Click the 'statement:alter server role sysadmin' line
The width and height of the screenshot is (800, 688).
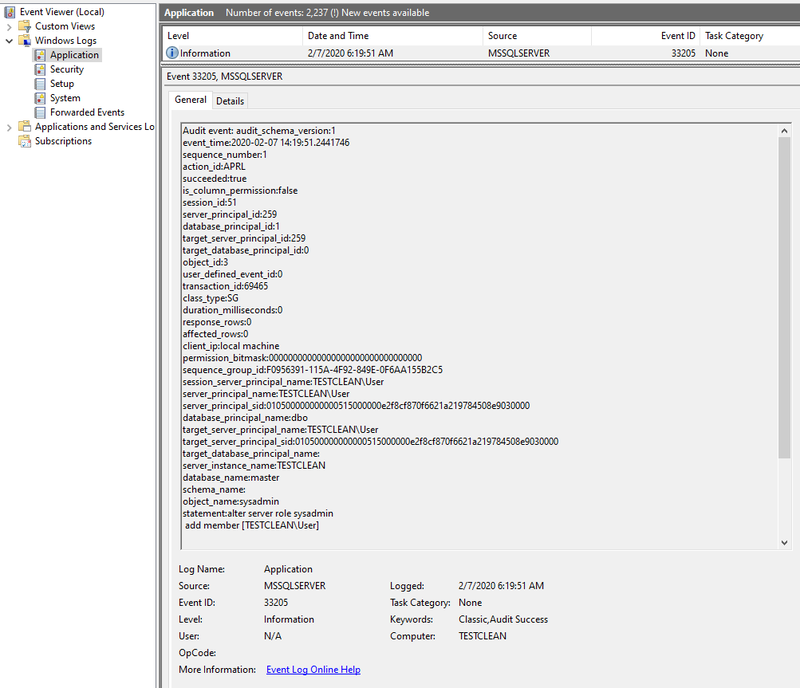click(258, 513)
